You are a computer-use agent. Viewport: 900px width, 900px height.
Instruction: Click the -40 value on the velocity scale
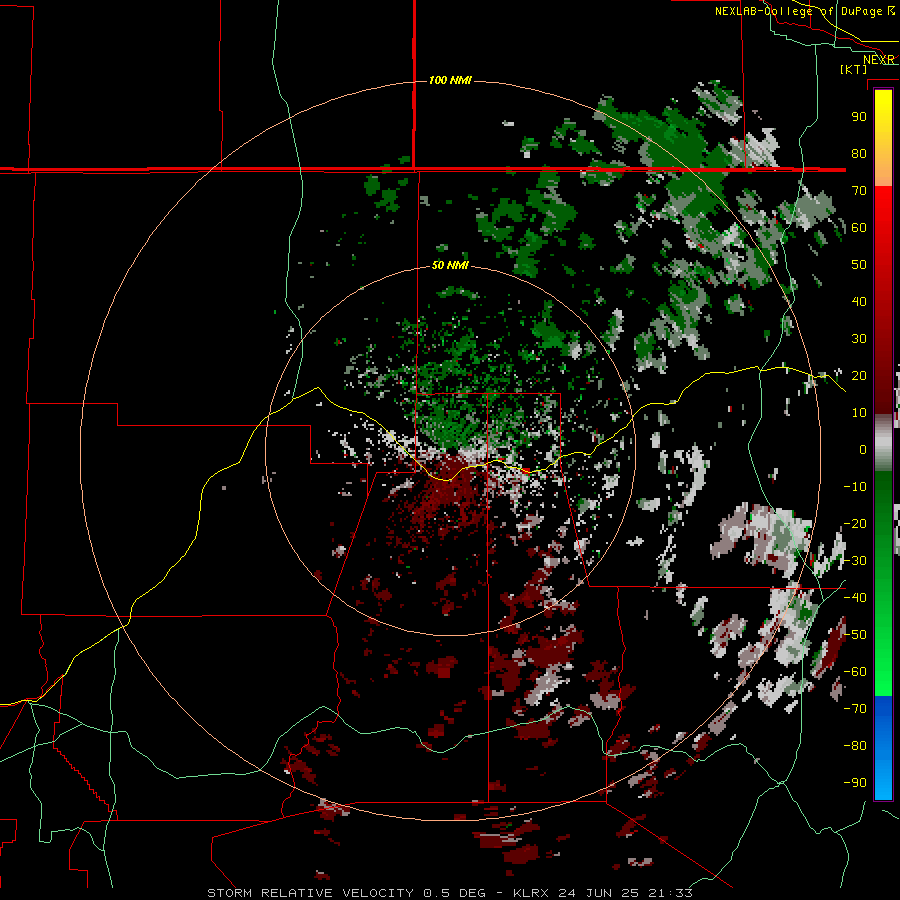(855, 598)
